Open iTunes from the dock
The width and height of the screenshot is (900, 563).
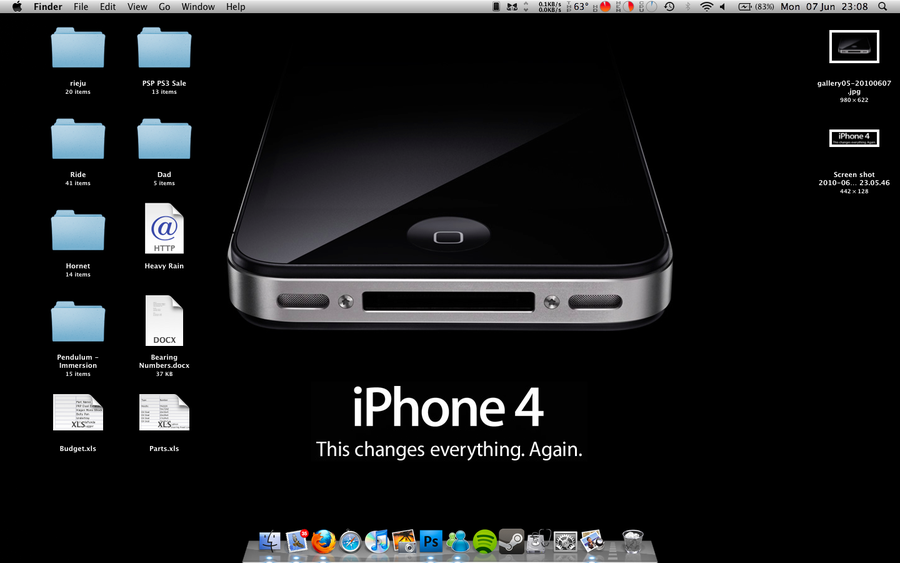click(x=377, y=542)
